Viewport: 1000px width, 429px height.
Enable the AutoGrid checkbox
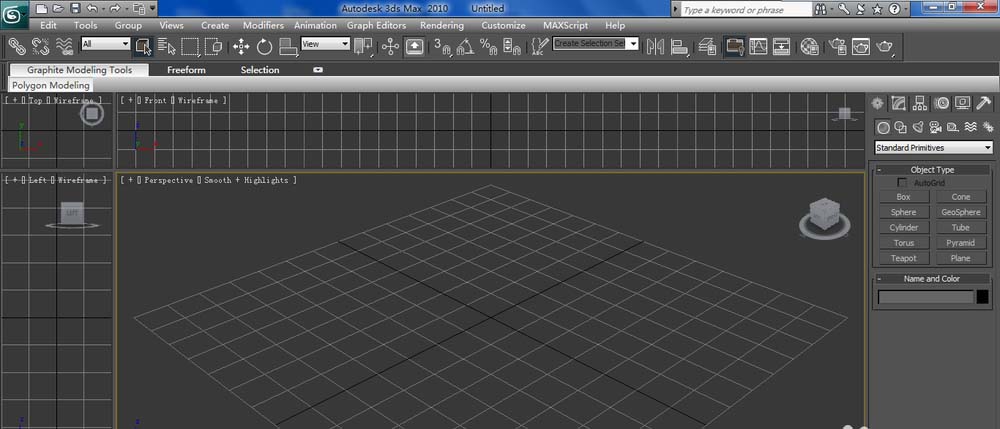pos(902,183)
